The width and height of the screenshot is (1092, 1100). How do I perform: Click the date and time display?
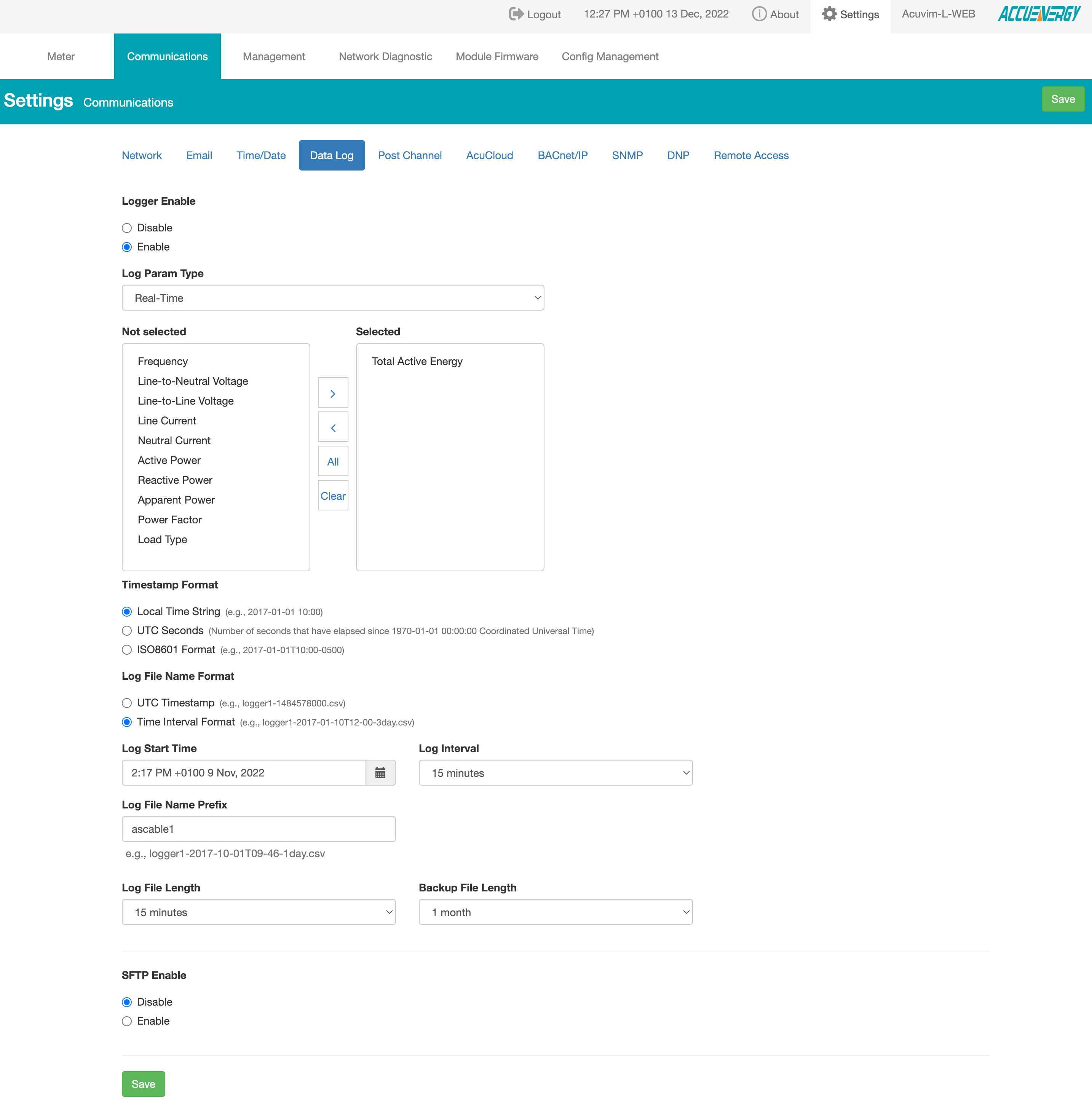point(656,14)
